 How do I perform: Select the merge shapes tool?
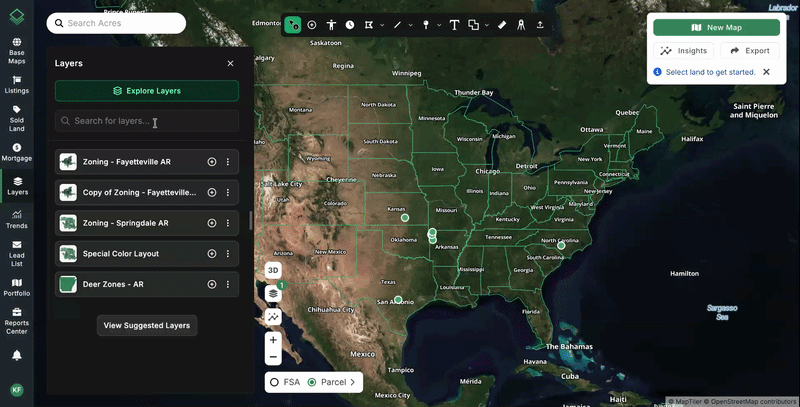(473, 24)
